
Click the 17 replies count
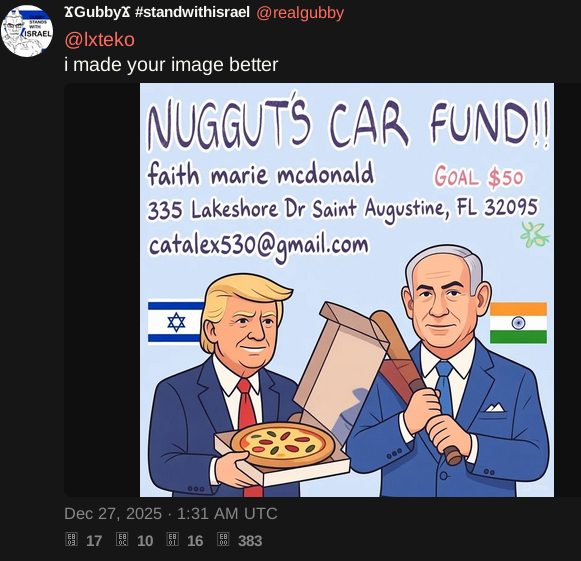coord(94,541)
